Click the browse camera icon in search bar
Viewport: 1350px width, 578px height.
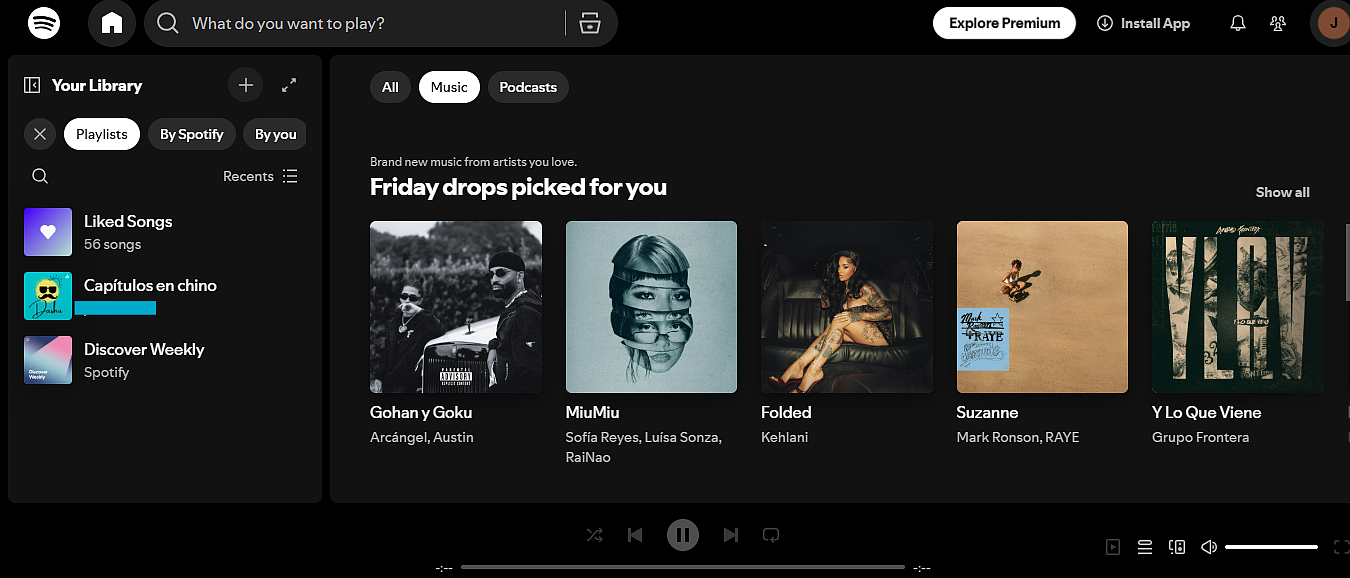click(589, 23)
